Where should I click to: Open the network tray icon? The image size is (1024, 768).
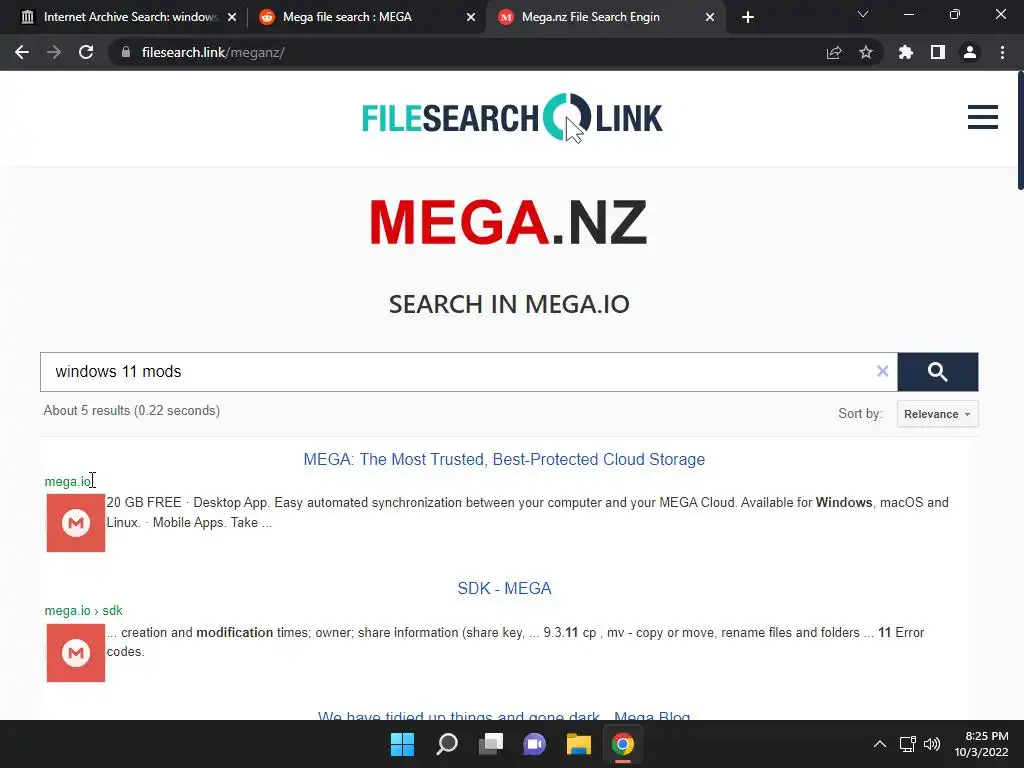tap(908, 744)
